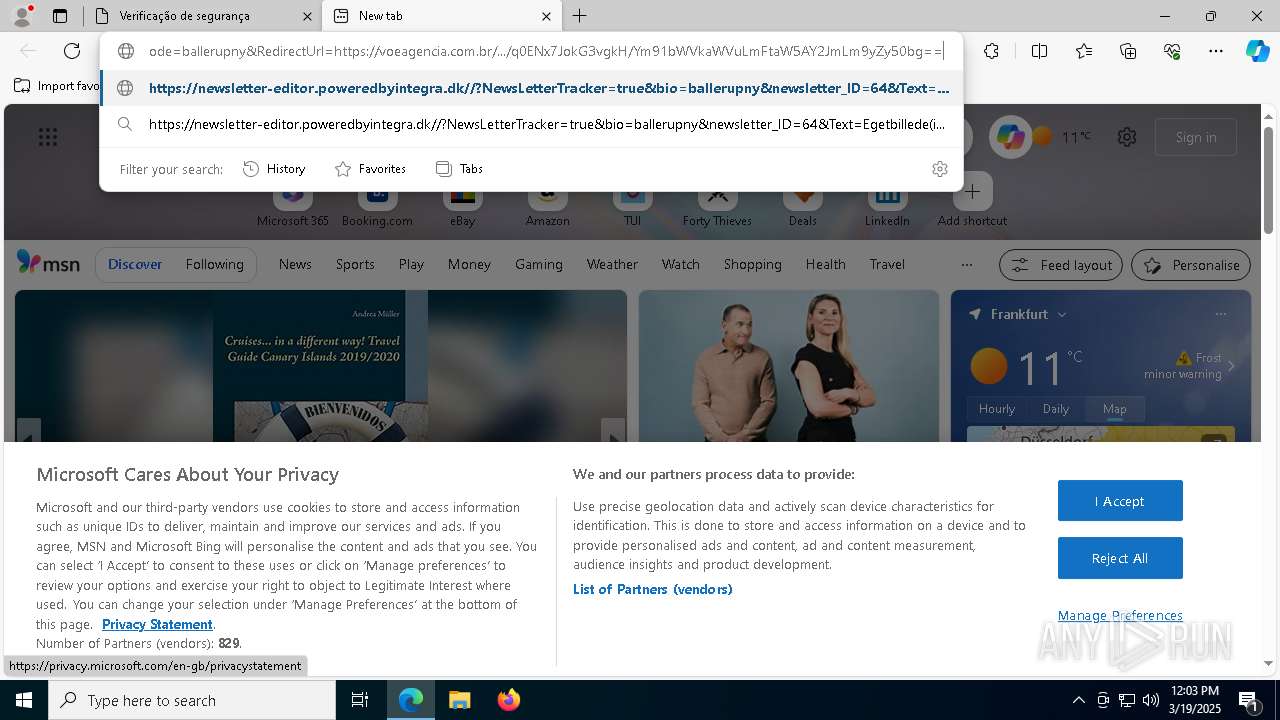Open the Edge profile icon
Viewport: 1280px width, 720px height.
(x=22, y=16)
